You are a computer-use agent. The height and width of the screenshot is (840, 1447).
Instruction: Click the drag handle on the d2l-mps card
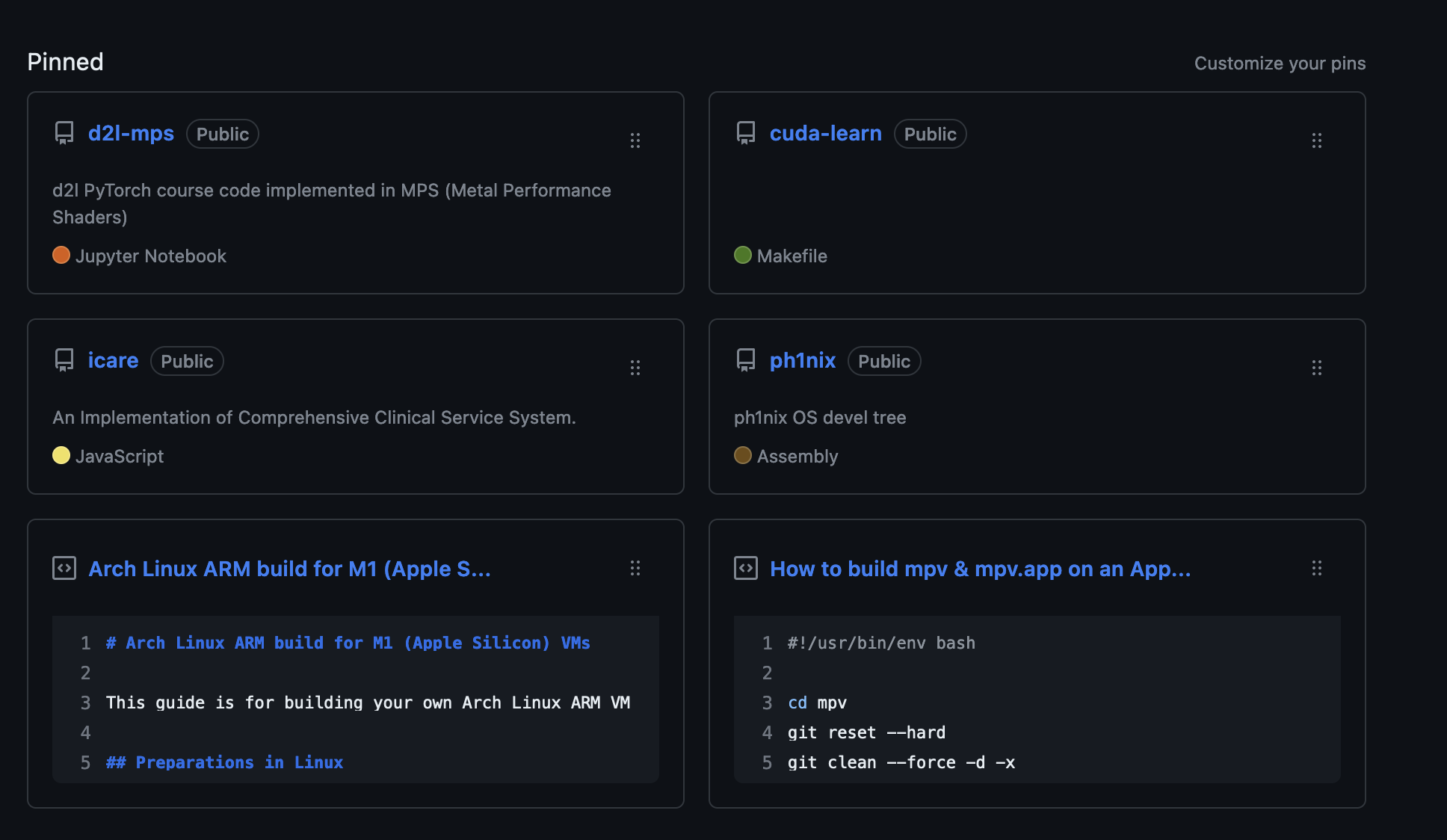click(x=636, y=140)
